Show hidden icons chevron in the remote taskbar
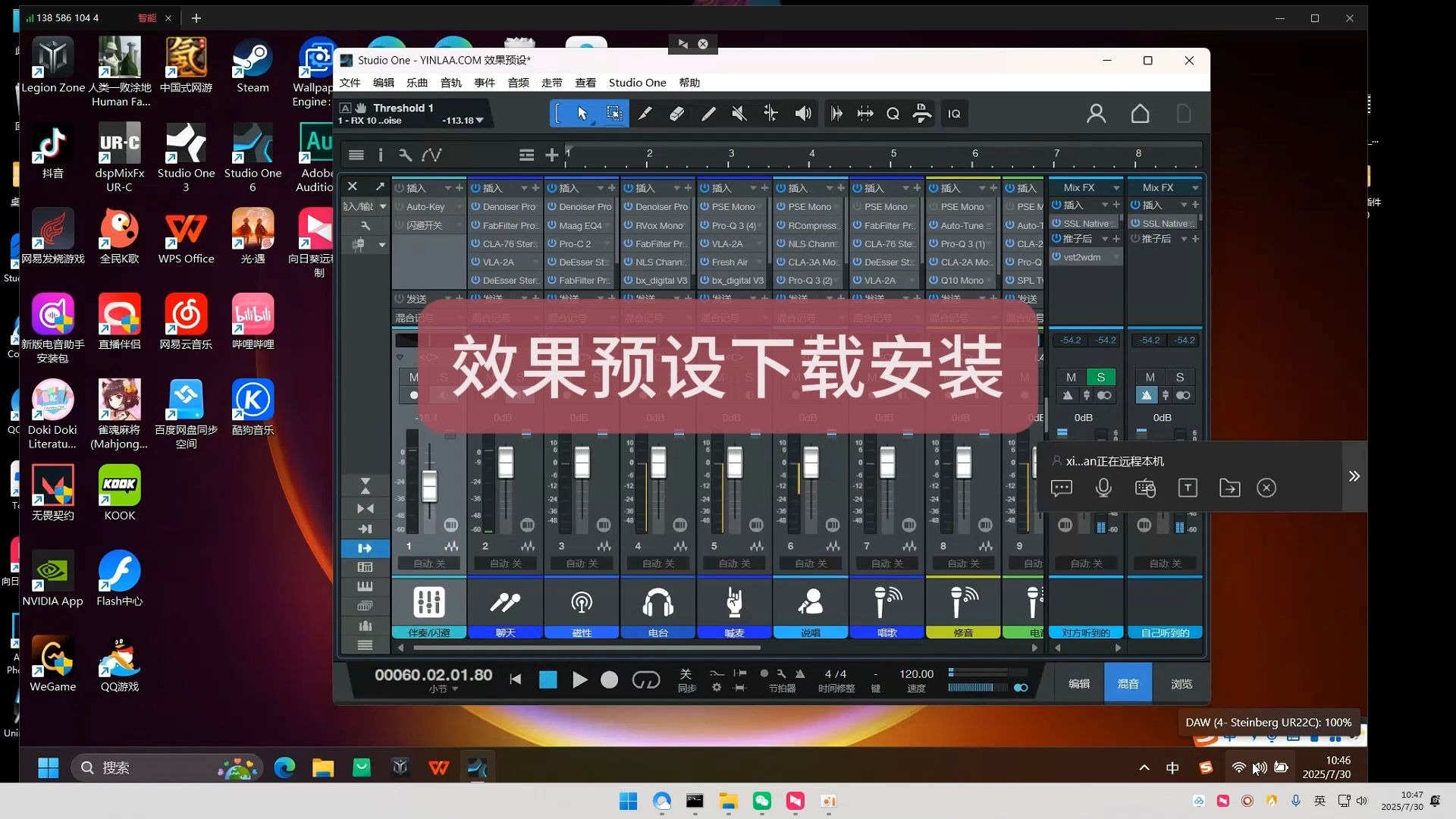This screenshot has width=1456, height=819. [1144, 768]
